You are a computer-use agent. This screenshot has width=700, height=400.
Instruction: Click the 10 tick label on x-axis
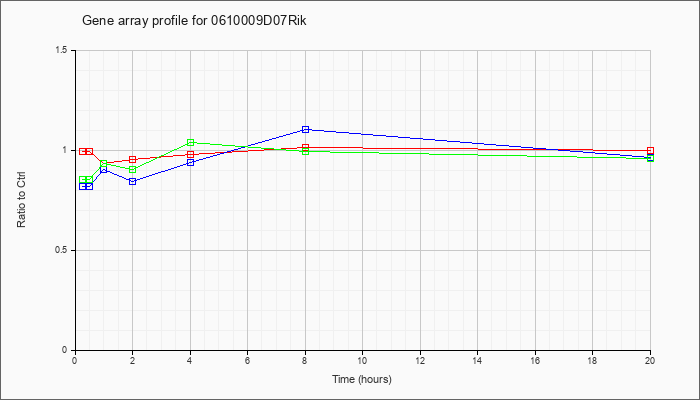pos(362,360)
